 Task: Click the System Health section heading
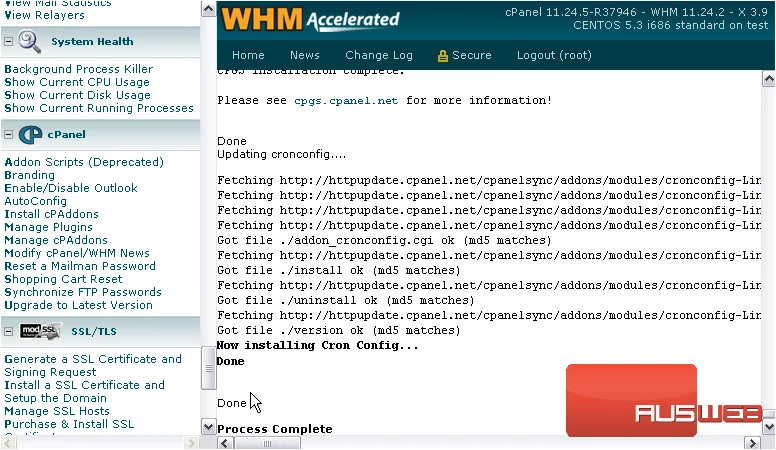click(x=92, y=42)
